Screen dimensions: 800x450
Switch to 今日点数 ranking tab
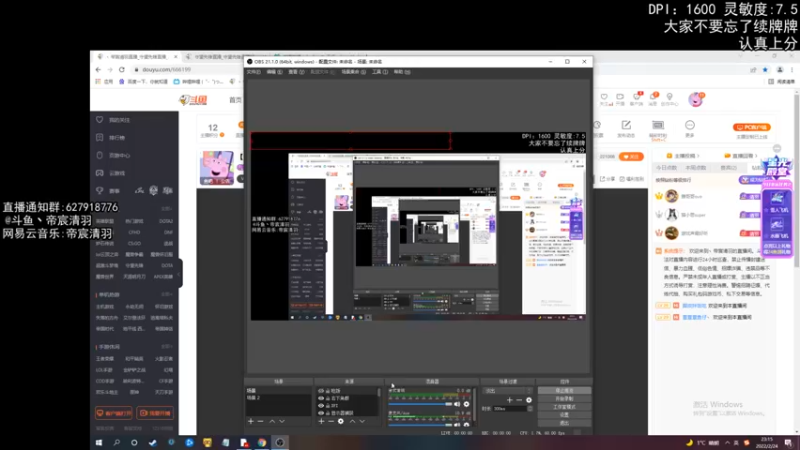tap(666, 168)
